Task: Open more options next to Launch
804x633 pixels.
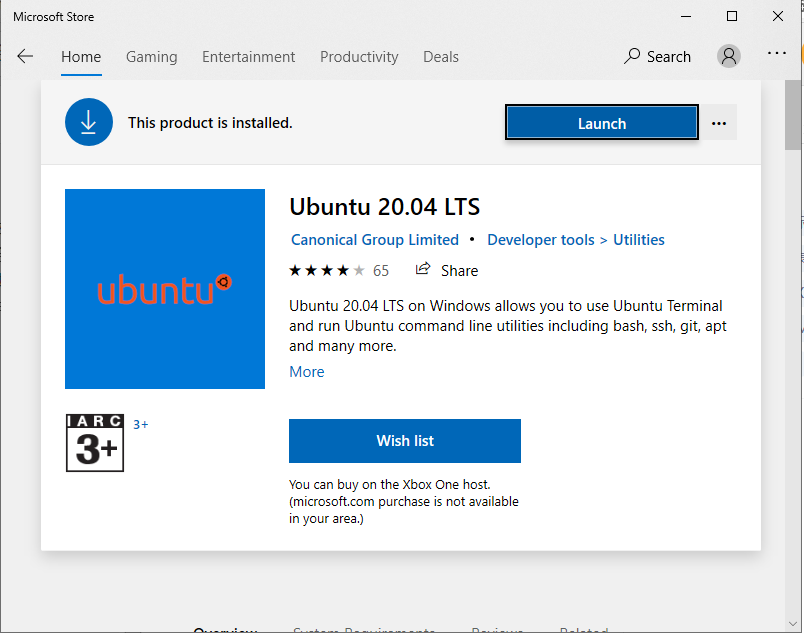Action: [719, 122]
